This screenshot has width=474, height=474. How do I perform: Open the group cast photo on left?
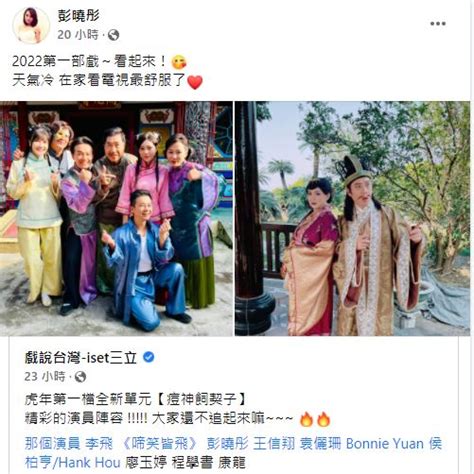tap(116, 218)
